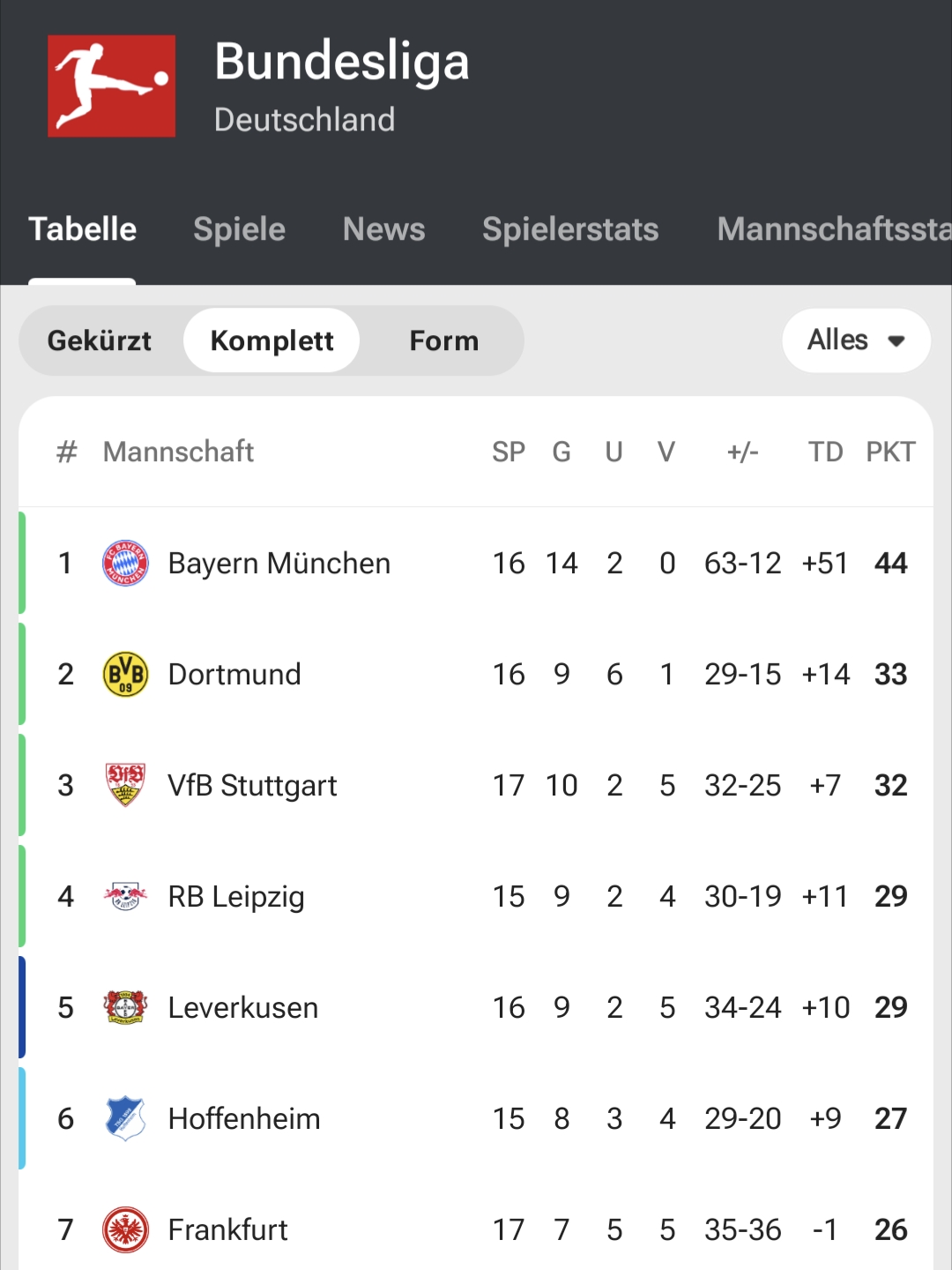Select the Komplett table view

(x=271, y=340)
